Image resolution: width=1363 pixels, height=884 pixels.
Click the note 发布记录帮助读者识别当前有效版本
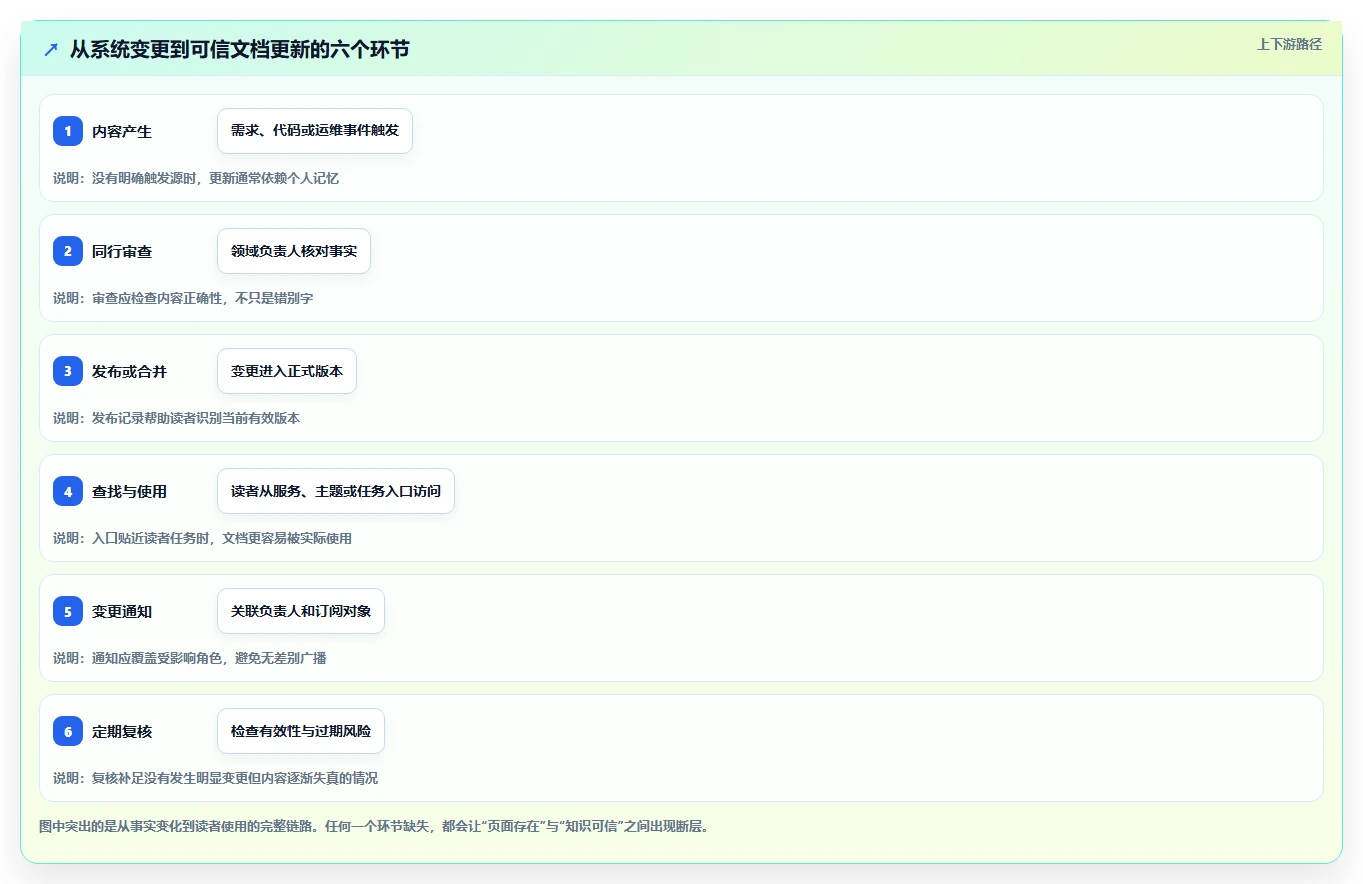(x=196, y=418)
